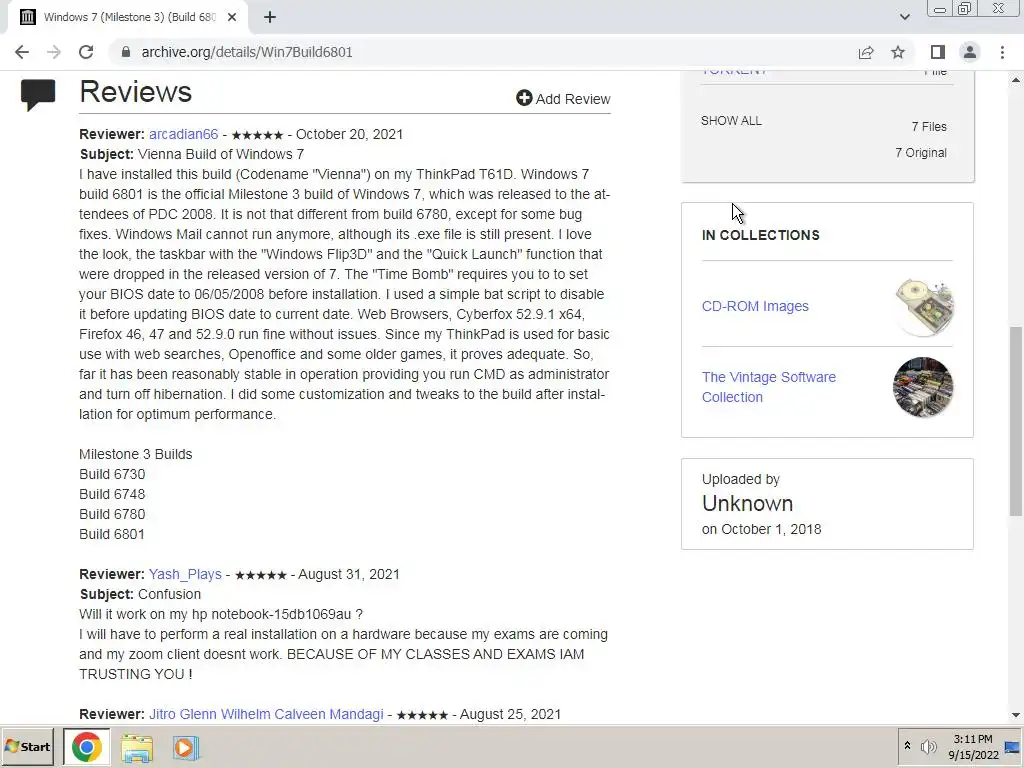Click the padlock site info icon
This screenshot has width=1024, height=768.
(126, 52)
